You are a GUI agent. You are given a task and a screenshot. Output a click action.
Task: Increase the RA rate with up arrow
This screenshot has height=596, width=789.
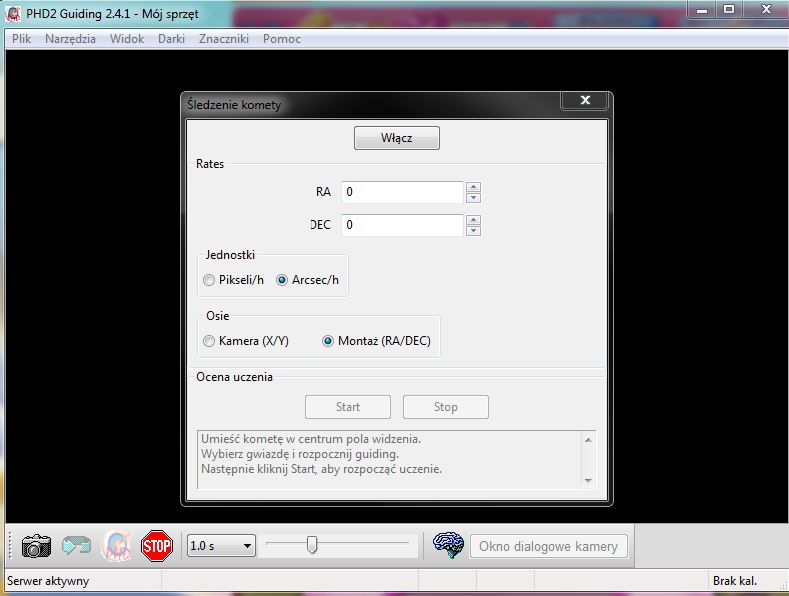pos(473,187)
